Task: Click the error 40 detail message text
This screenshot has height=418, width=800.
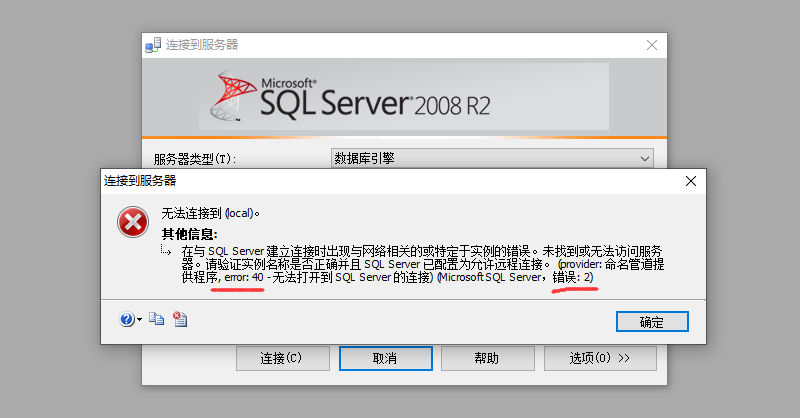Action: [x=422, y=264]
